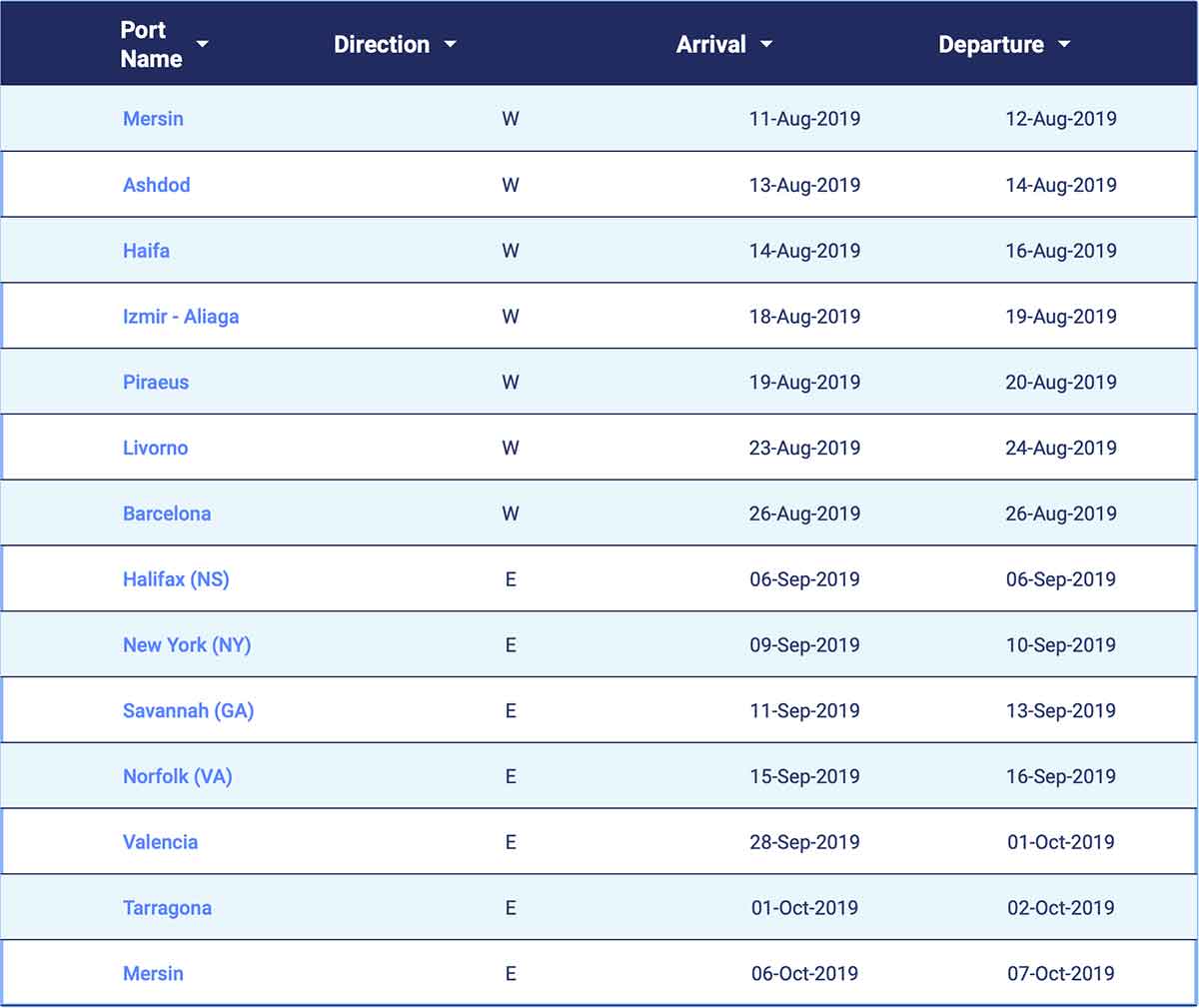The width and height of the screenshot is (1199, 1008).
Task: Open the Livorno port link
Action: (x=155, y=448)
